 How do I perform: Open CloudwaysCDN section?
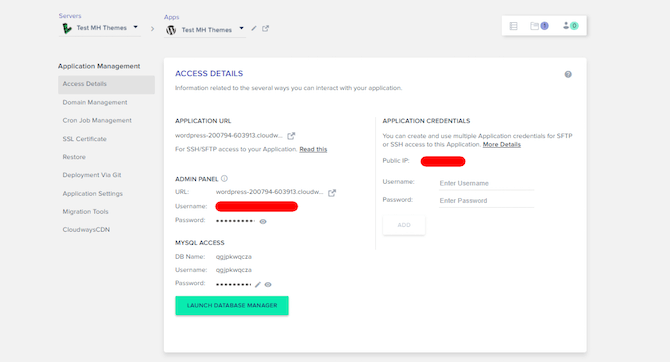point(86,230)
